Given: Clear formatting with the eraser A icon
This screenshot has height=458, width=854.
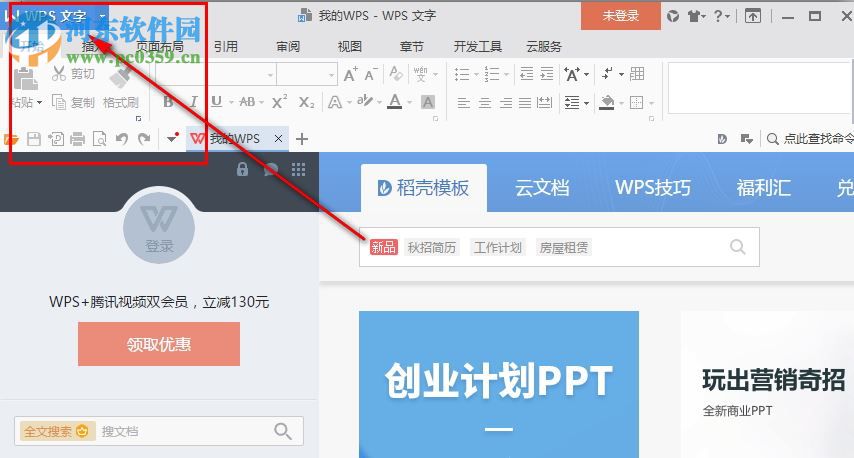Looking at the screenshot, I should click(396, 74).
